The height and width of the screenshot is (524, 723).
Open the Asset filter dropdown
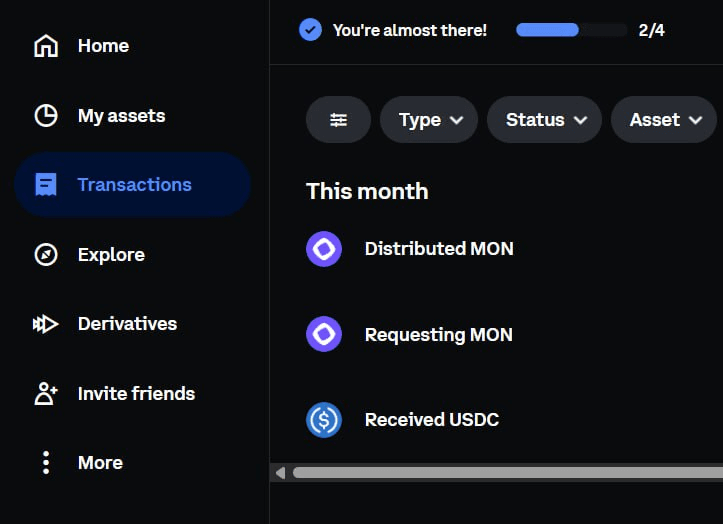point(663,120)
